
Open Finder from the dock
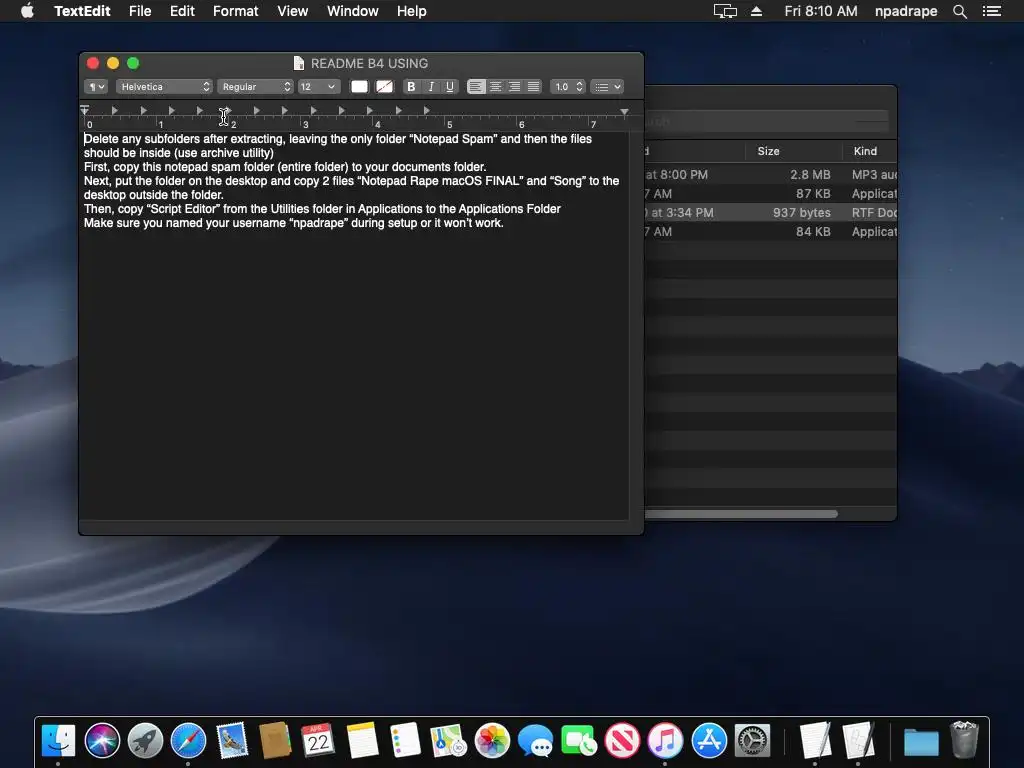pos(58,741)
